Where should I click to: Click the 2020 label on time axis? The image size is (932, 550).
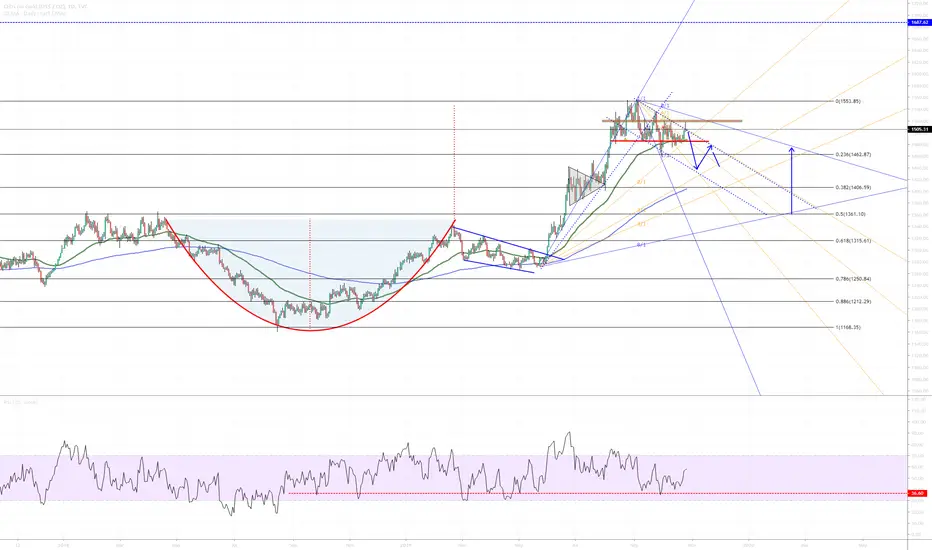point(748,544)
